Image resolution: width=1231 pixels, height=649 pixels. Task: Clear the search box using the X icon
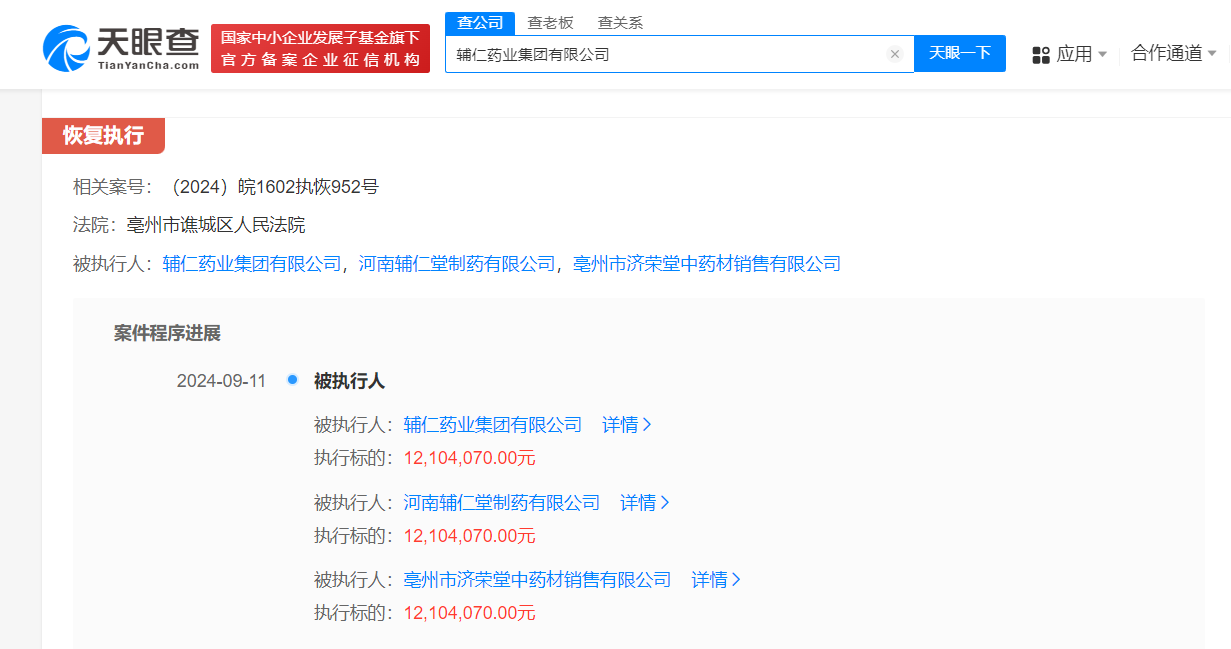895,54
